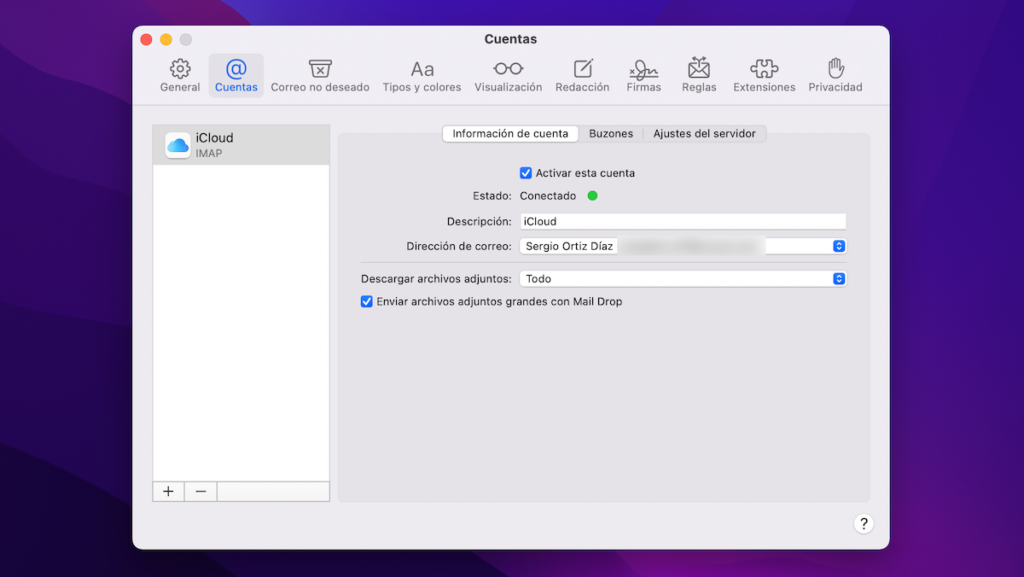The width and height of the screenshot is (1024, 577).
Task: Open the Extensiones pane
Action: tap(764, 76)
